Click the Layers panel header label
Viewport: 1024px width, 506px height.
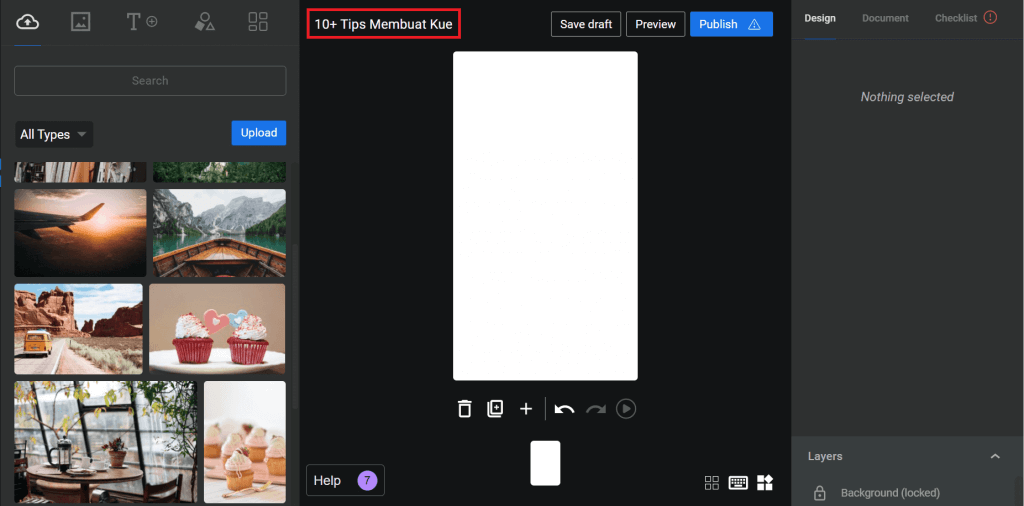pos(825,456)
